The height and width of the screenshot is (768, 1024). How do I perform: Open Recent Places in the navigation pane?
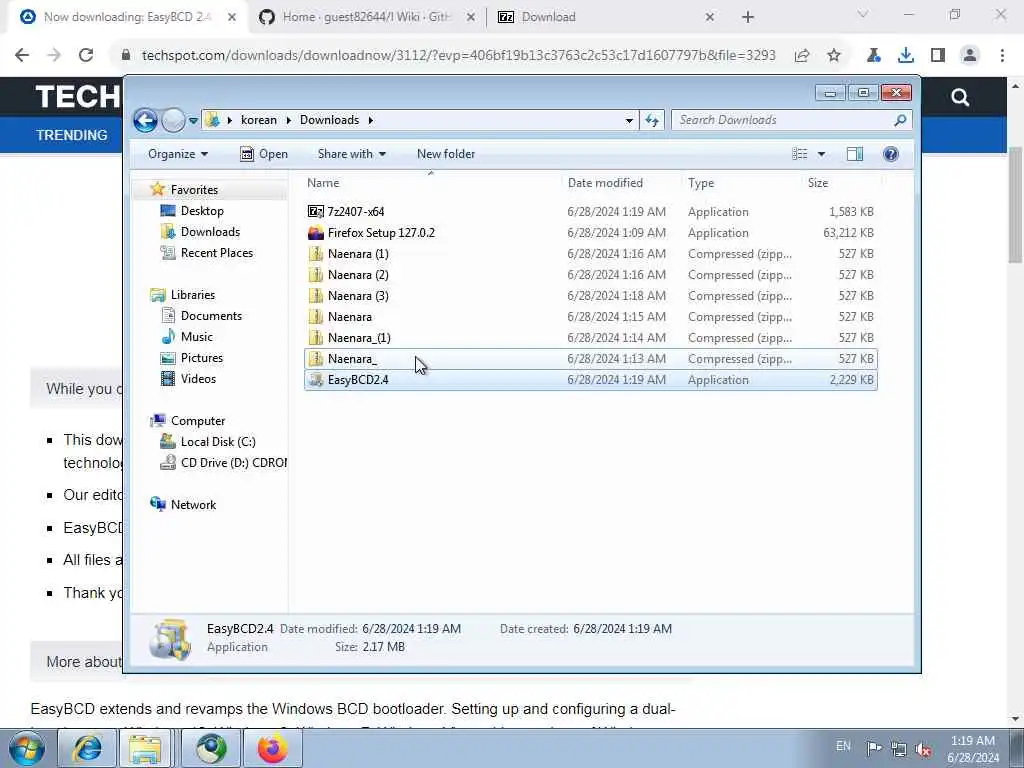217,253
